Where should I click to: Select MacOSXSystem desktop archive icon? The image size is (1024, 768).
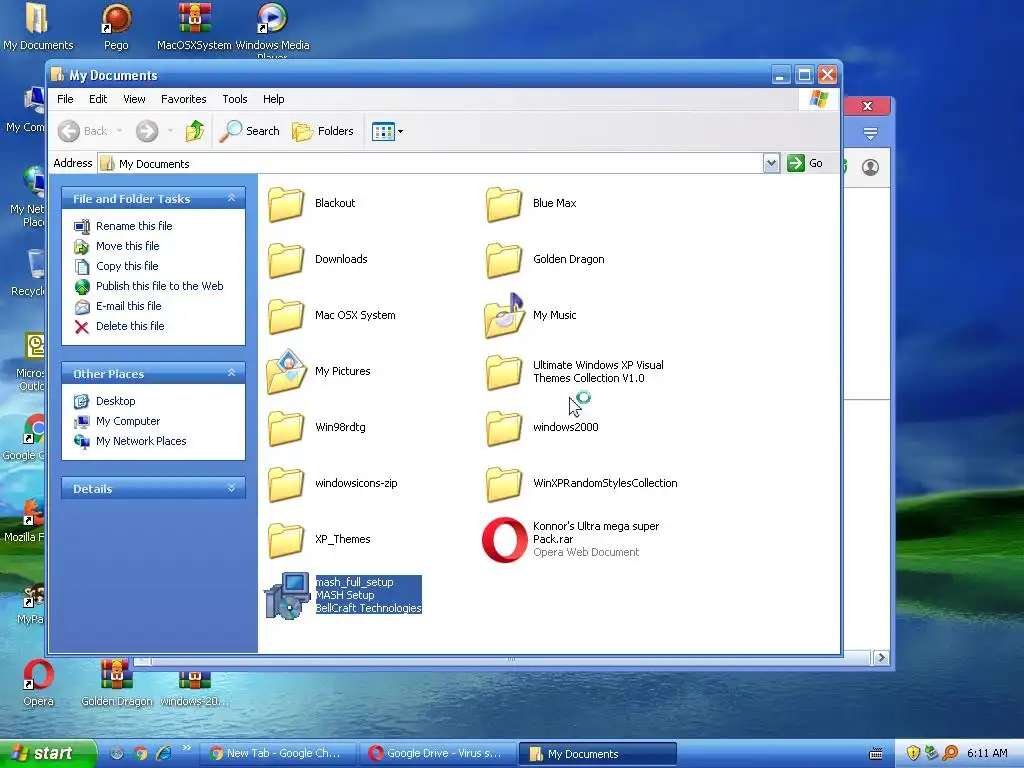(x=194, y=27)
